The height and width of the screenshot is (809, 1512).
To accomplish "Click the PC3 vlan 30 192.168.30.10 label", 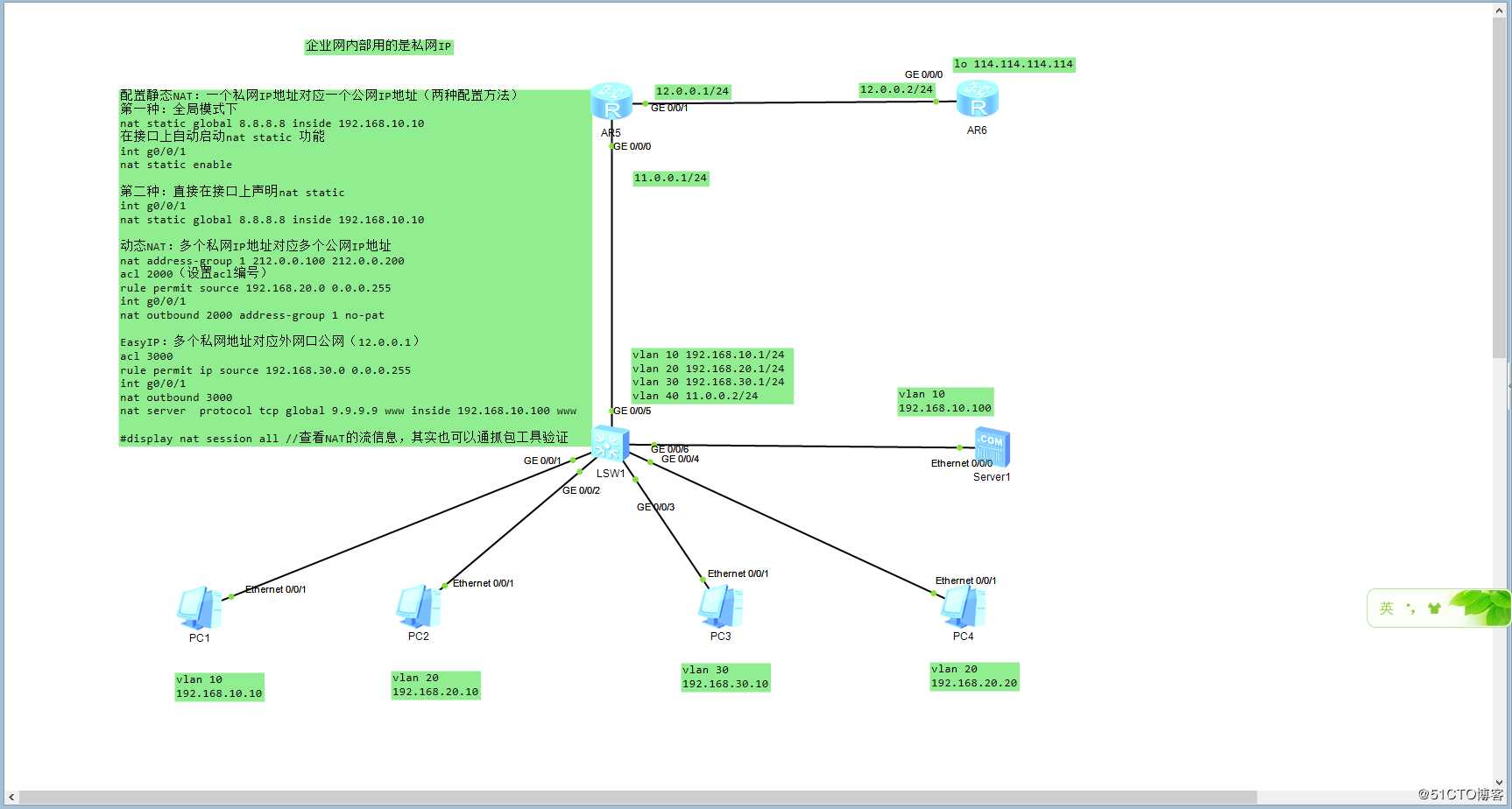I will pos(725,677).
